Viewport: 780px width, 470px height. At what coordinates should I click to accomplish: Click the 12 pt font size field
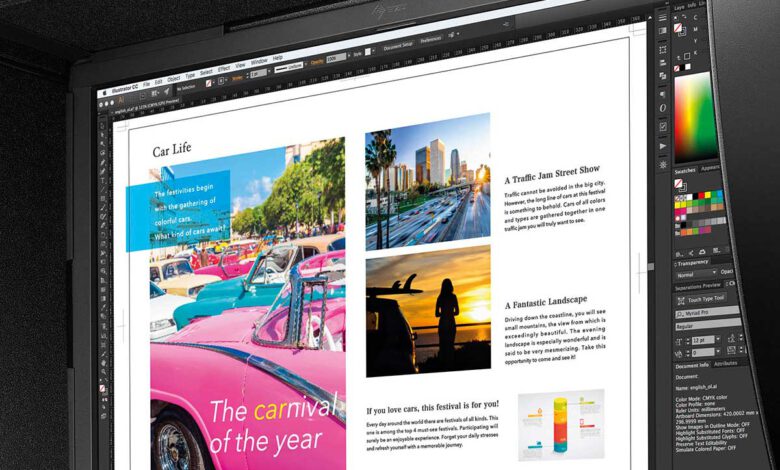click(703, 340)
